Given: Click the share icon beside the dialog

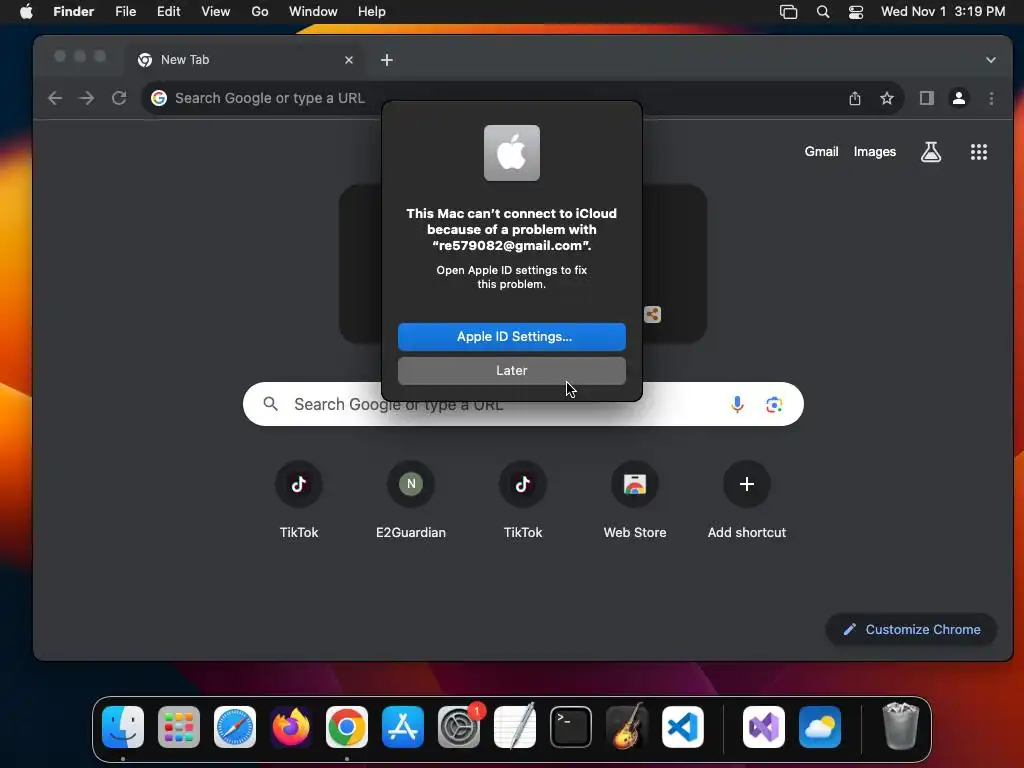Looking at the screenshot, I should coord(652,315).
